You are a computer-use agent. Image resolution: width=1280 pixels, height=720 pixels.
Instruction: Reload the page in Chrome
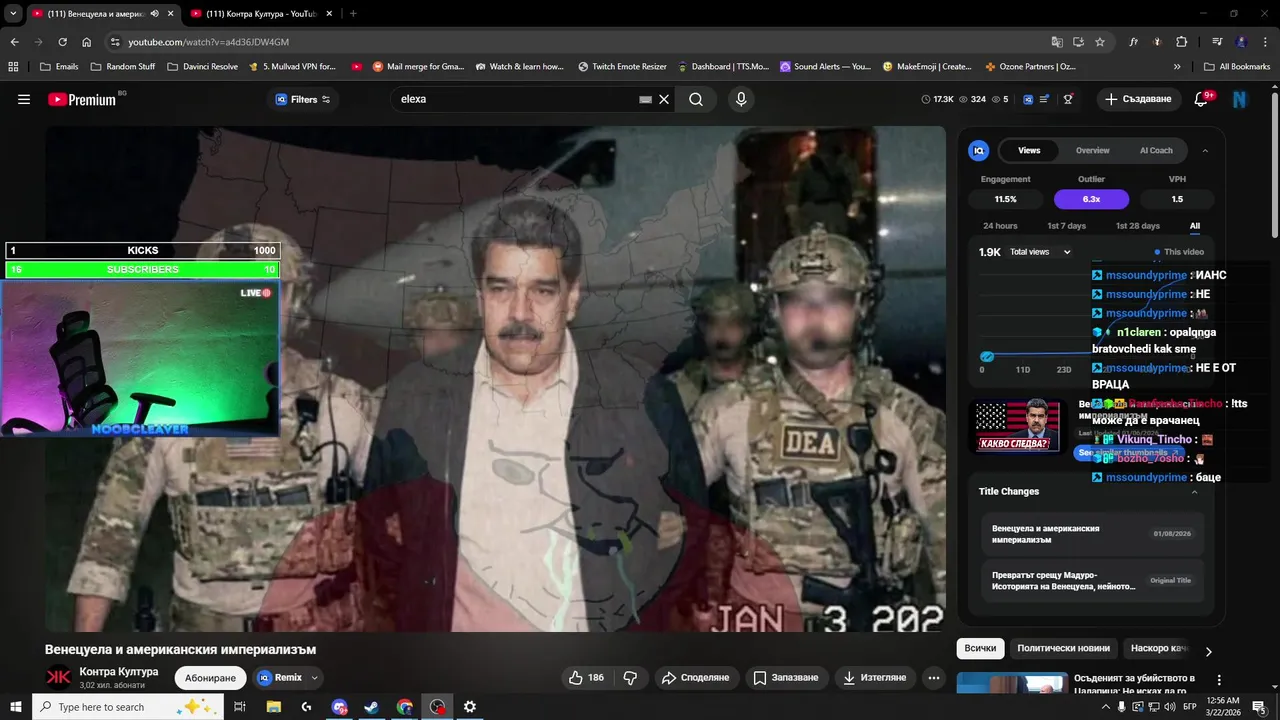(x=62, y=42)
